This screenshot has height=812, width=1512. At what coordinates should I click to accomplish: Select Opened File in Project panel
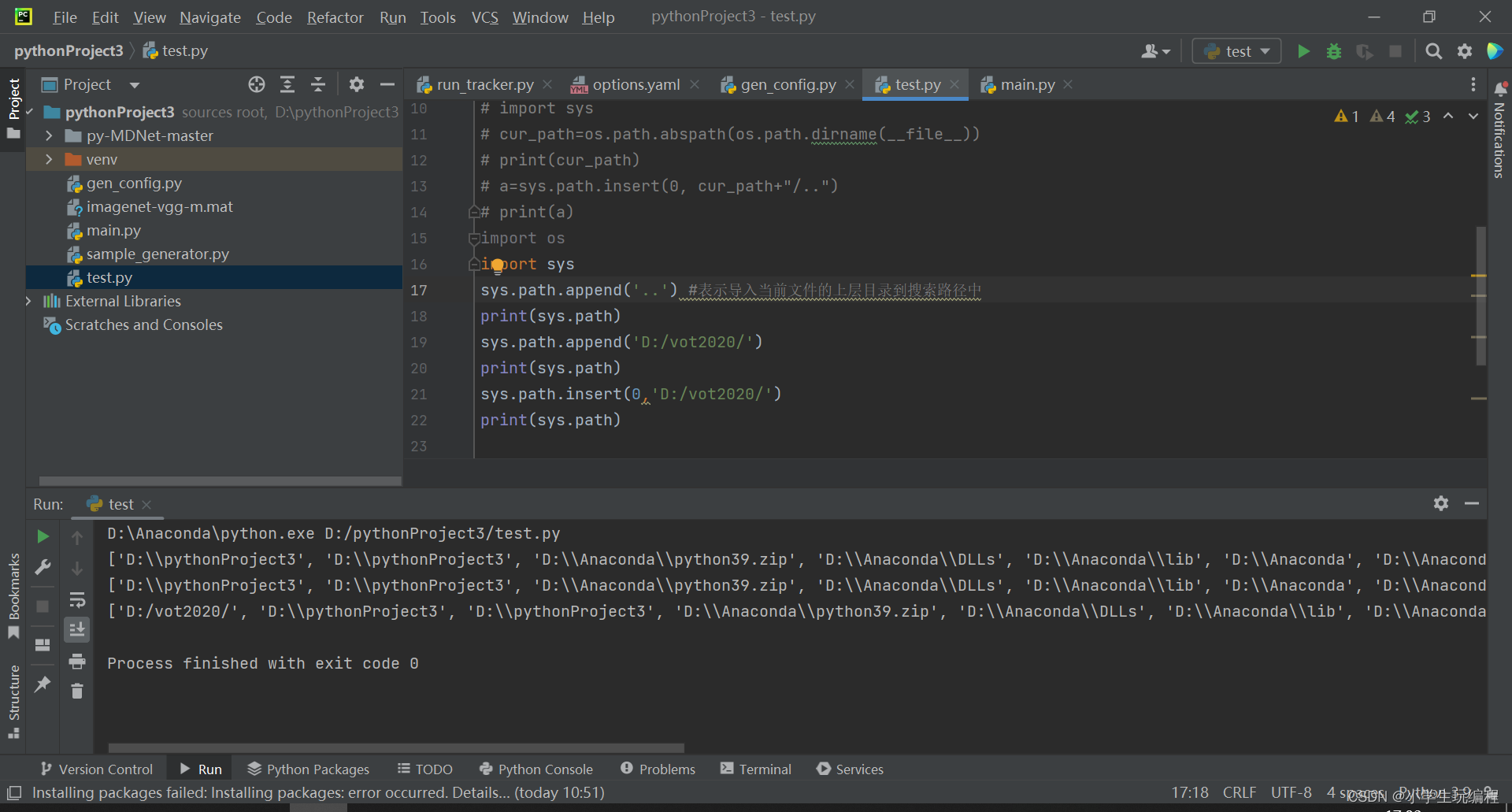pos(256,84)
